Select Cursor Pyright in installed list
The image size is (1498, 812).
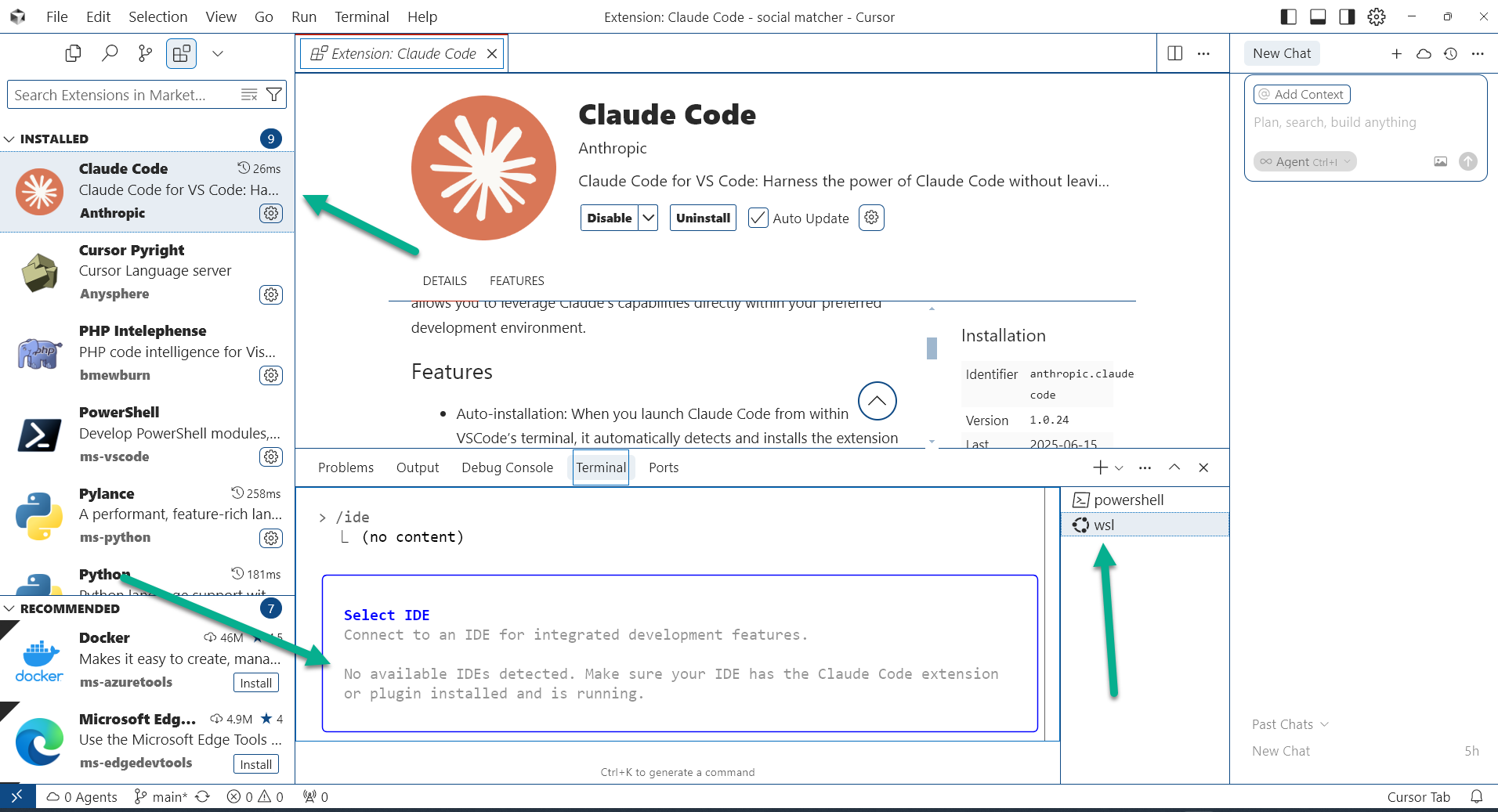coord(147,272)
